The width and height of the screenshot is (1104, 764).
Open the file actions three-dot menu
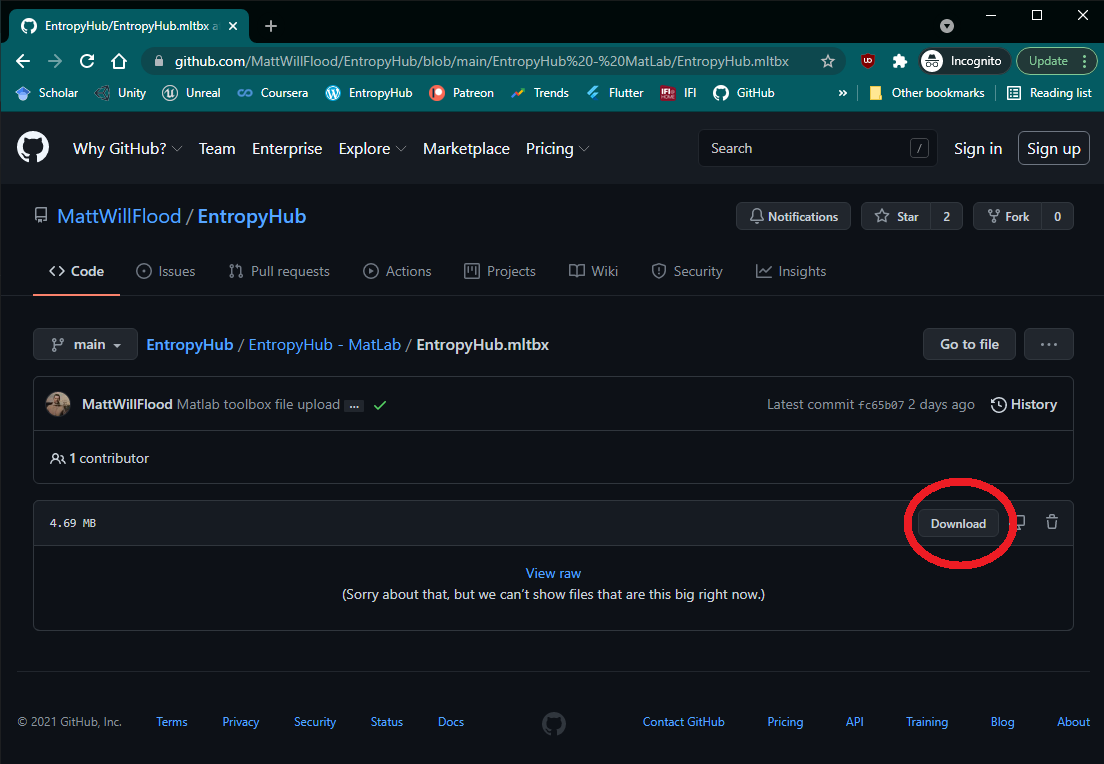pos(1048,344)
